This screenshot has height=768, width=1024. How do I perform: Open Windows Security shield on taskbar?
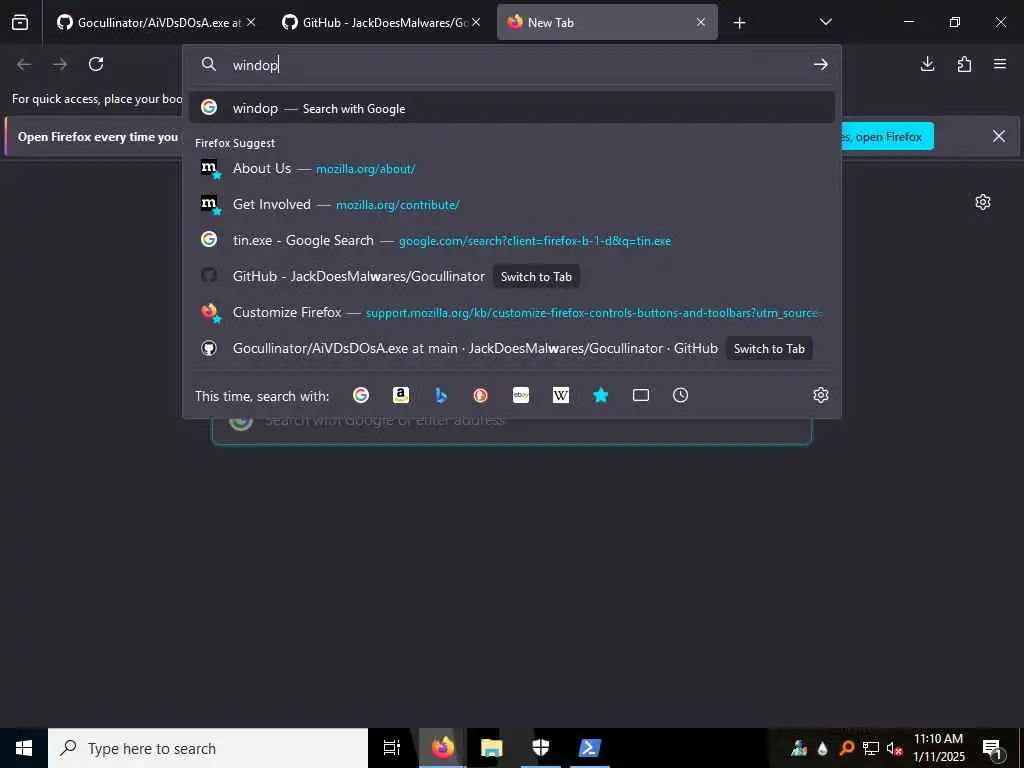tap(540, 748)
